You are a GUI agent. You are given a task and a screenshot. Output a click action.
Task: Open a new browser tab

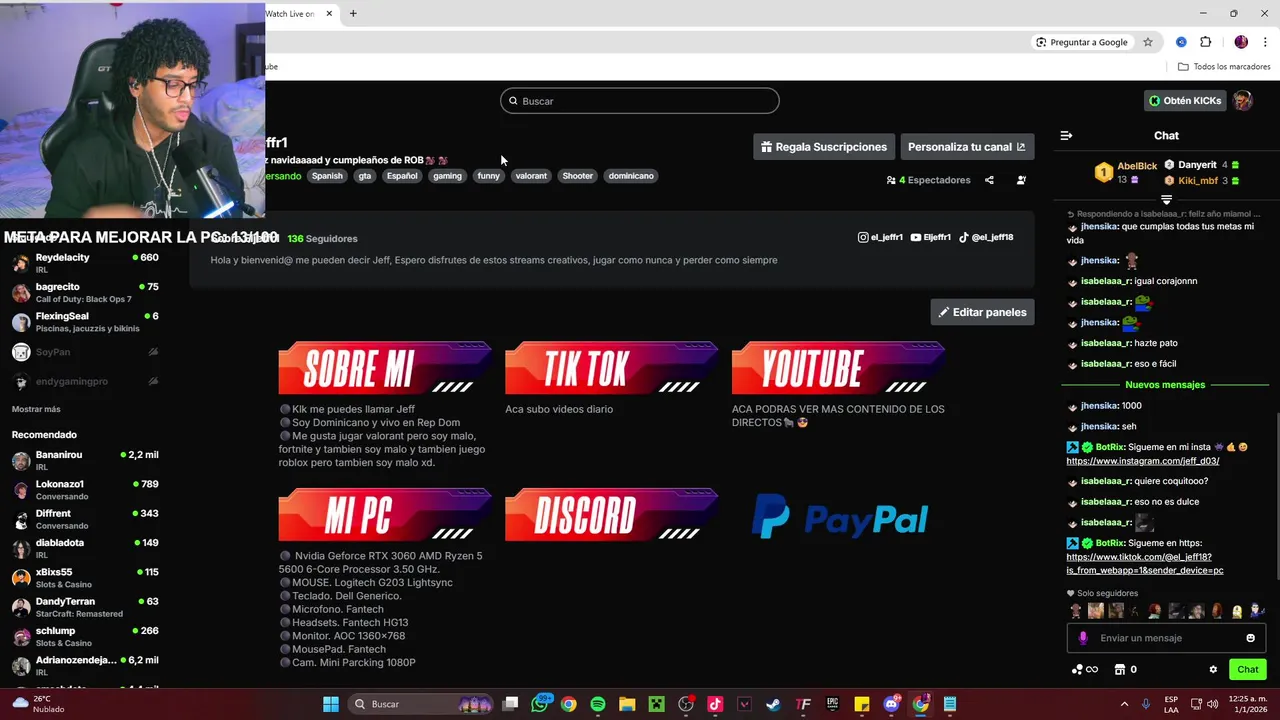coord(353,13)
